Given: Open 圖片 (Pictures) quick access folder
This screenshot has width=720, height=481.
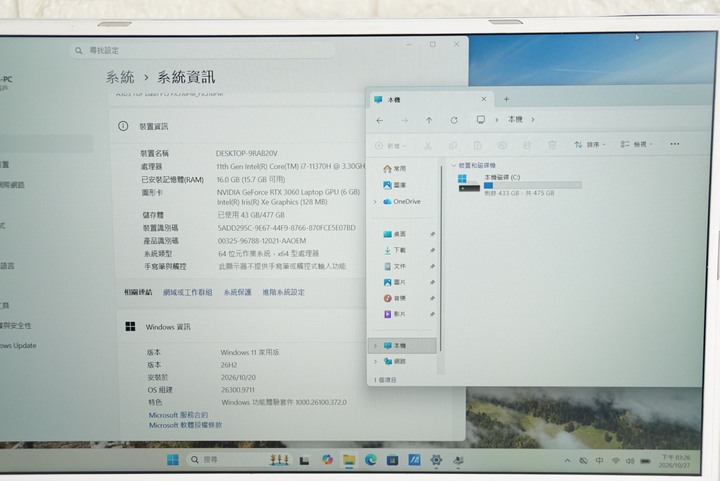Looking at the screenshot, I should pyautogui.click(x=394, y=282).
